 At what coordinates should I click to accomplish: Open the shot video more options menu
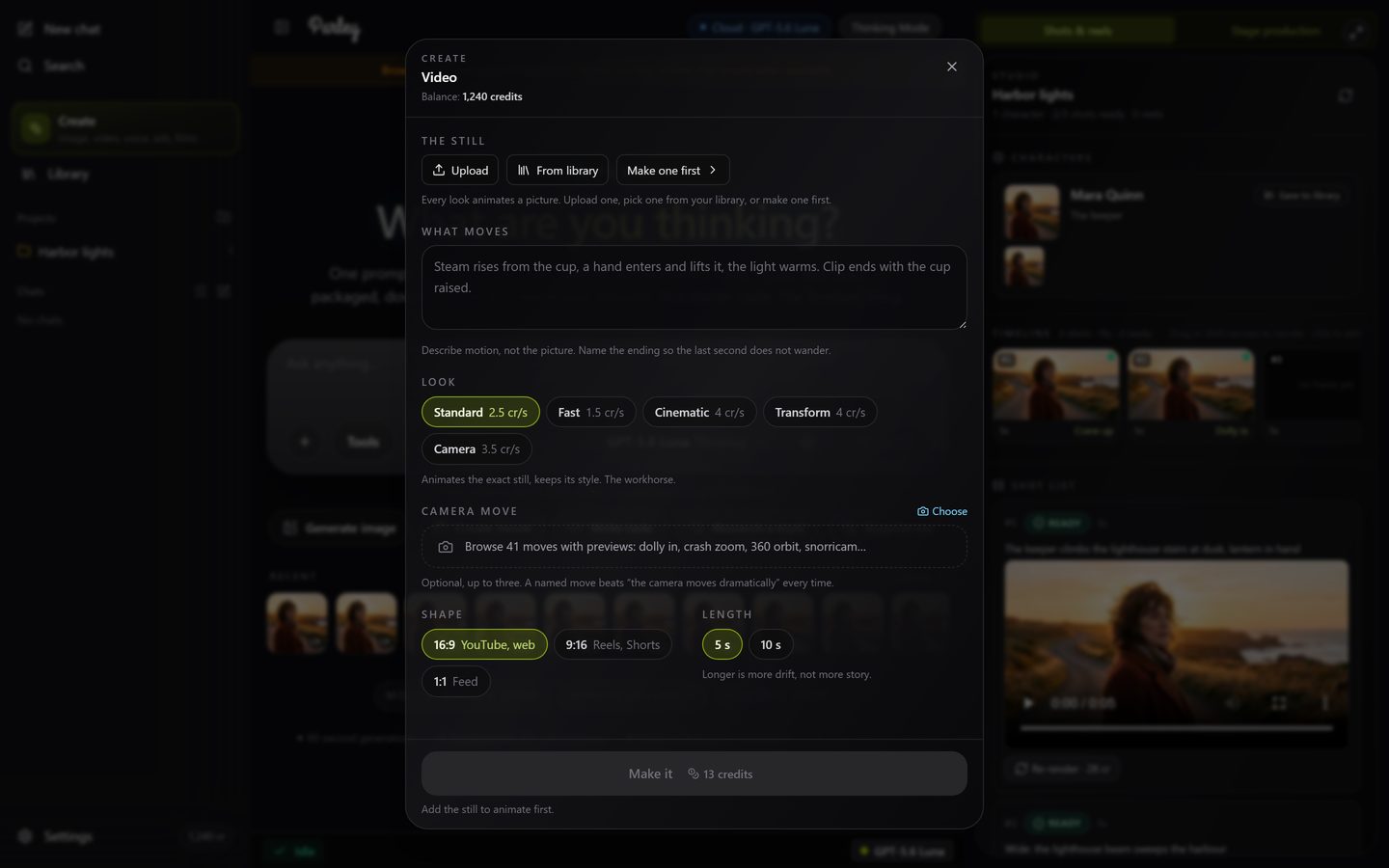[1324, 703]
